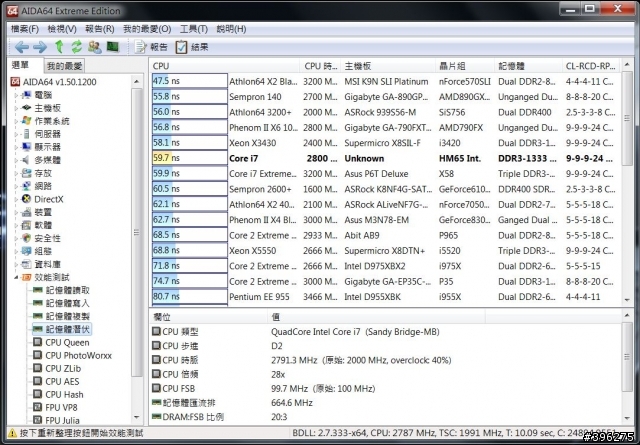Open the 我的最愛(O) menu

tap(147, 29)
